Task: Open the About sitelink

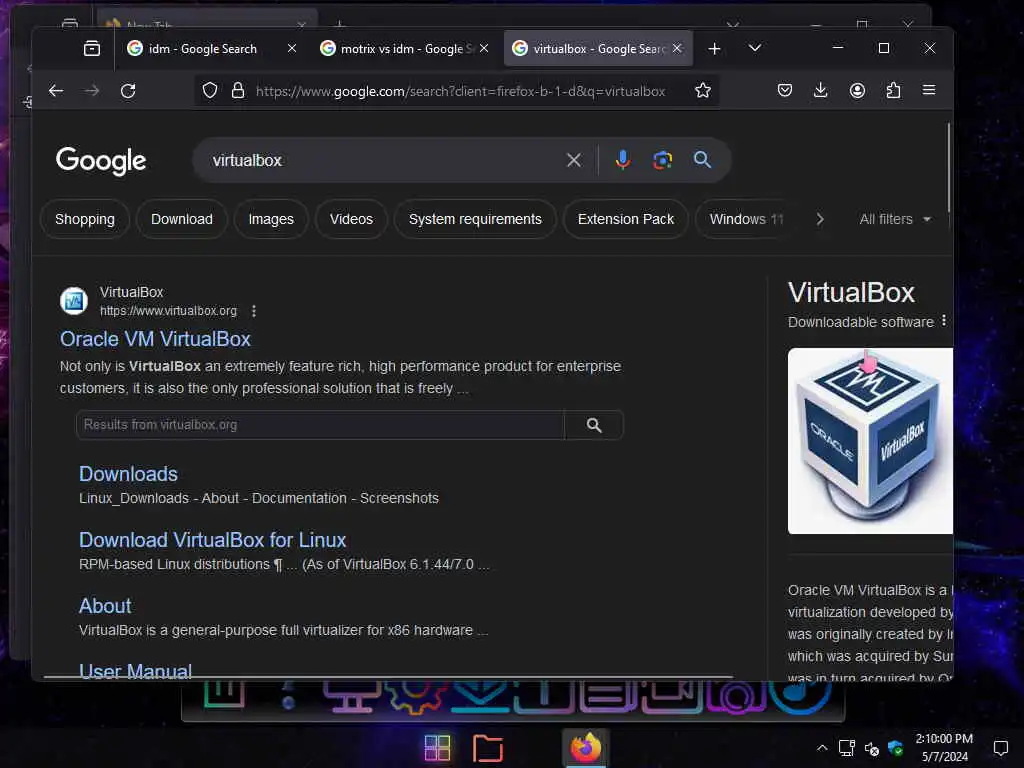Action: tap(105, 606)
